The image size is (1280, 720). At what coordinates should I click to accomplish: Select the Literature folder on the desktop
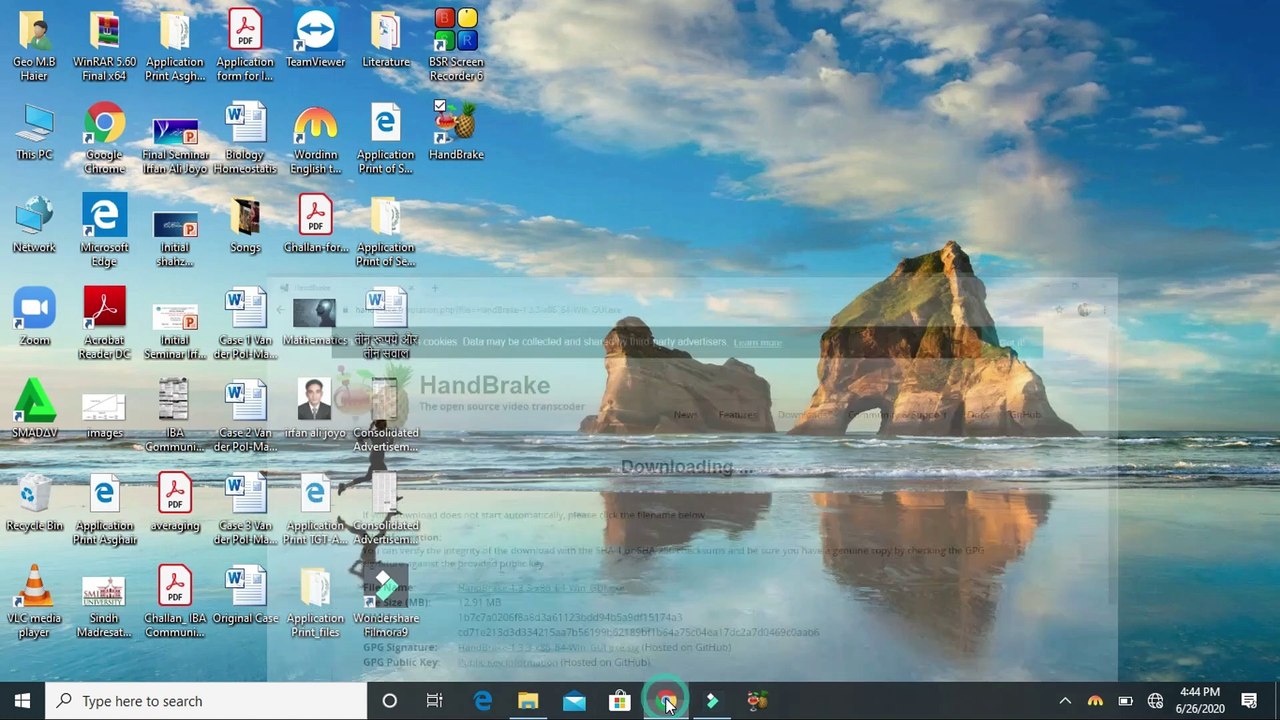pos(386,40)
